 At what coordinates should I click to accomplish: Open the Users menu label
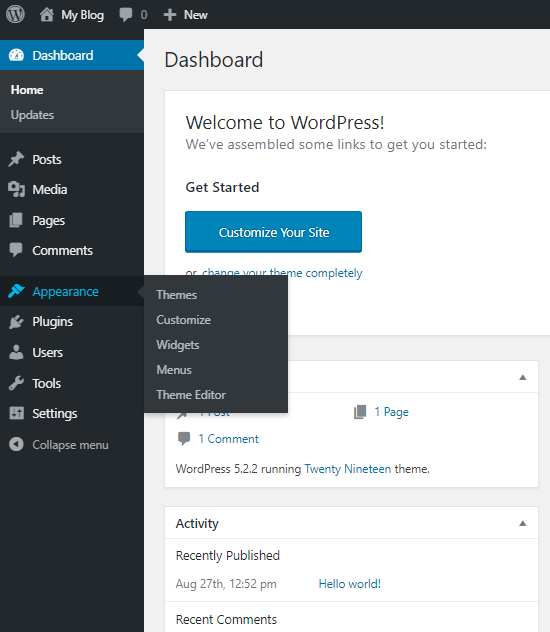pyautogui.click(x=48, y=352)
